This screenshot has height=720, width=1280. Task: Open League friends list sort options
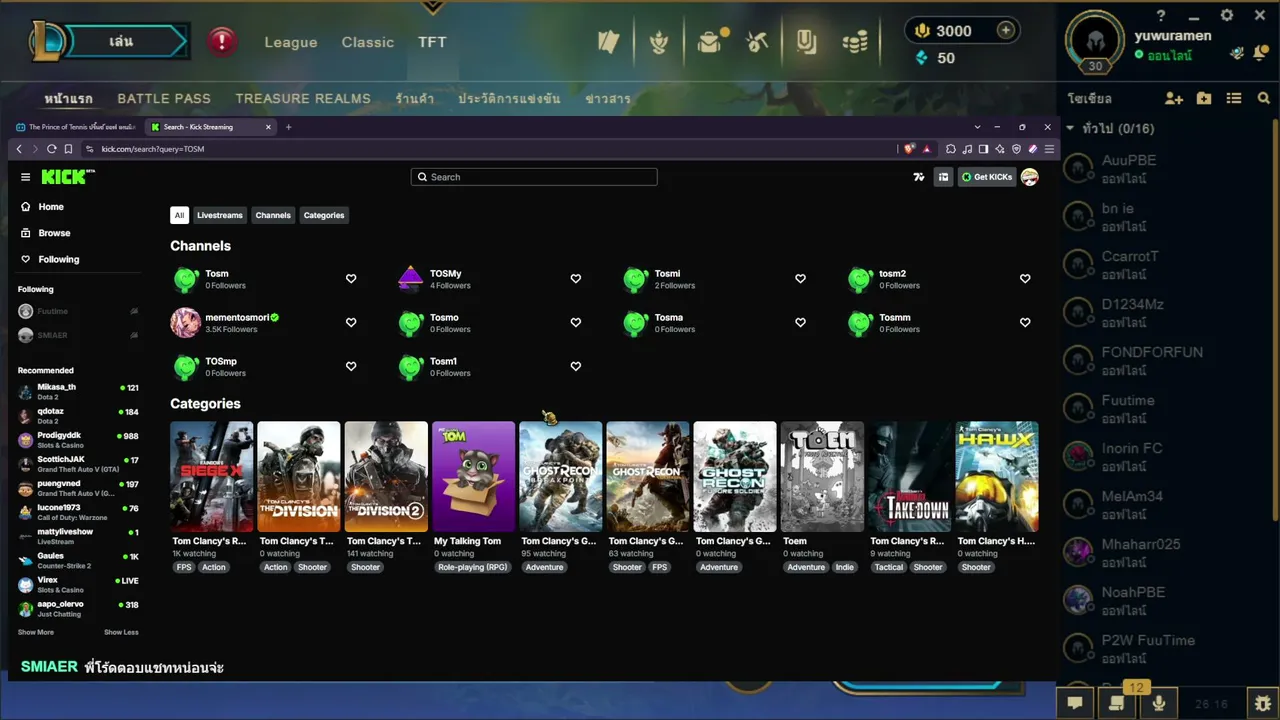(1234, 98)
